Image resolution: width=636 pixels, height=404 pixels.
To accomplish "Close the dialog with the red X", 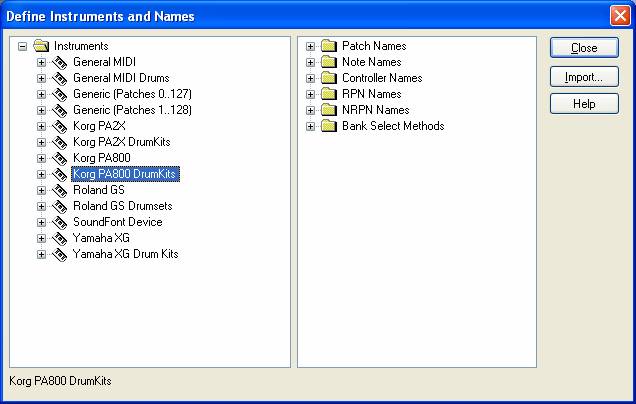I will click(620, 16).
